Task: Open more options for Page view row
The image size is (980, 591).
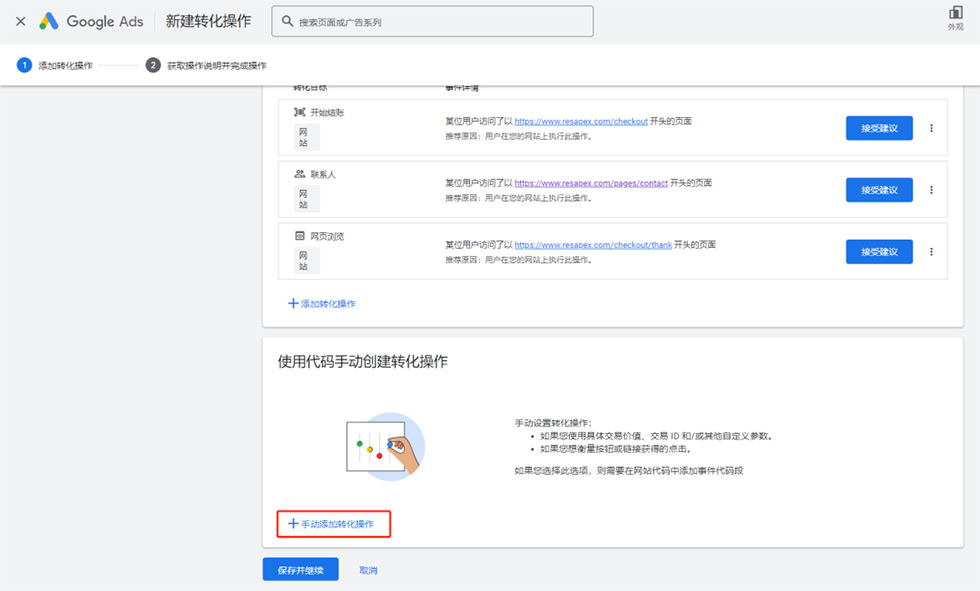Action: click(931, 252)
